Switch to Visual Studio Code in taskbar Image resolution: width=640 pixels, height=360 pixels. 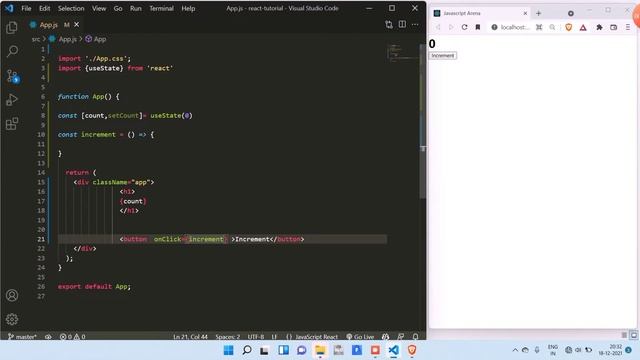point(393,350)
